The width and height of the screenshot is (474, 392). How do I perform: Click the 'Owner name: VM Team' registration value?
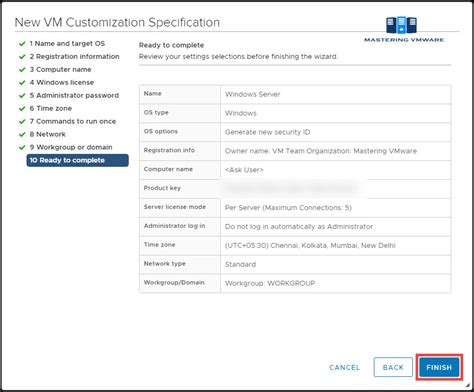coord(321,151)
